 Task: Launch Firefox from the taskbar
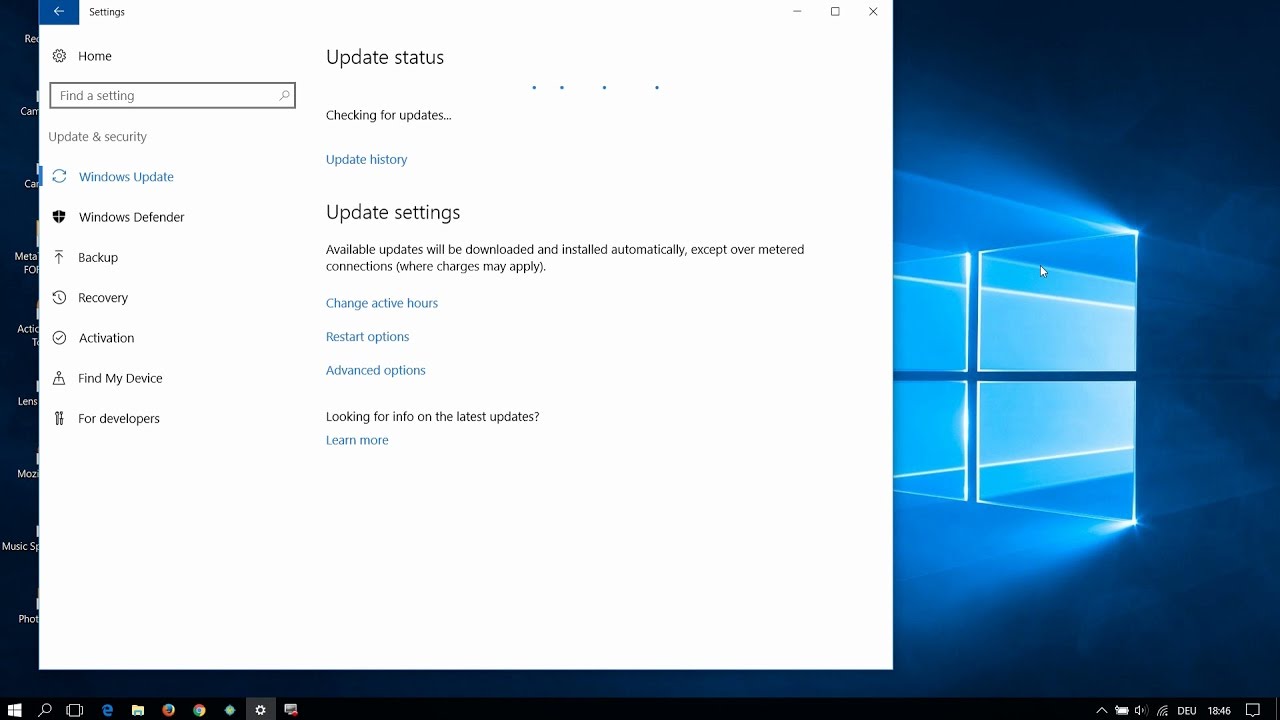(x=168, y=710)
